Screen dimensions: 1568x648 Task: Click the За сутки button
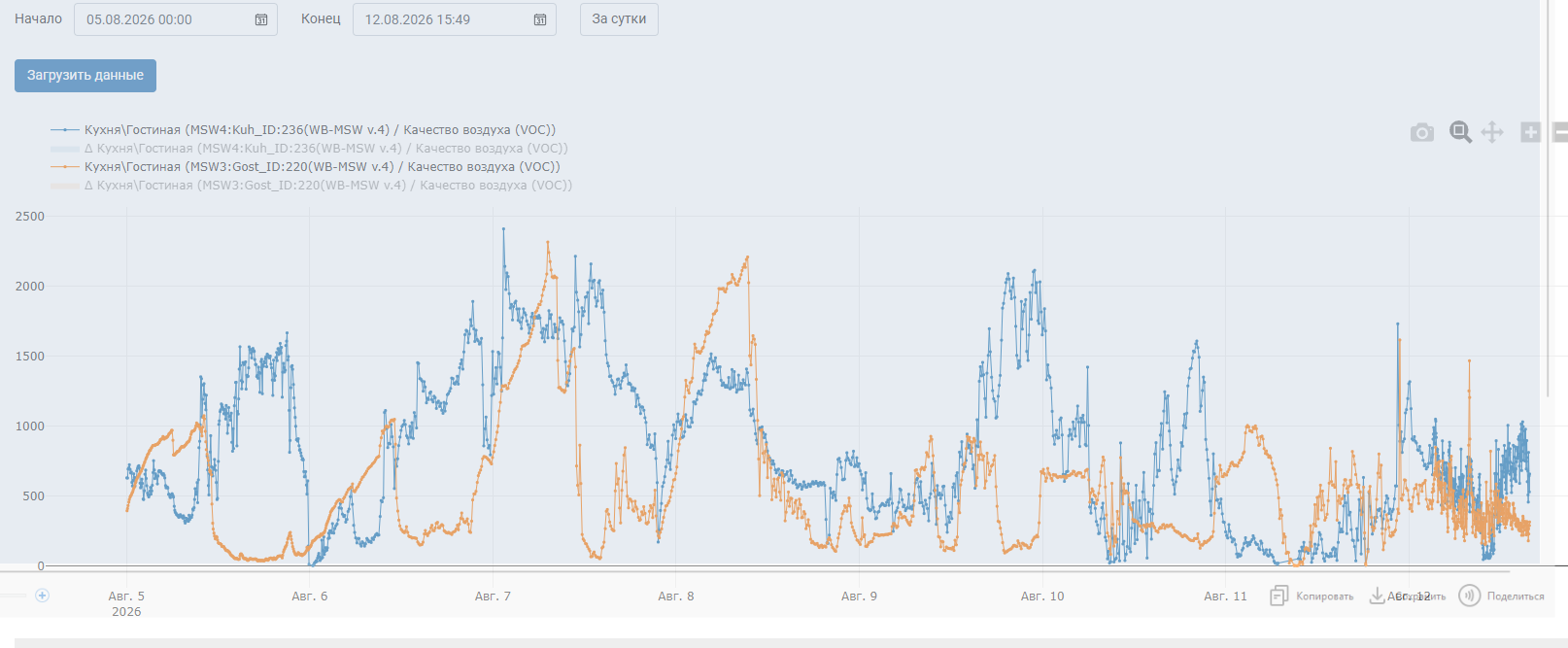click(619, 19)
